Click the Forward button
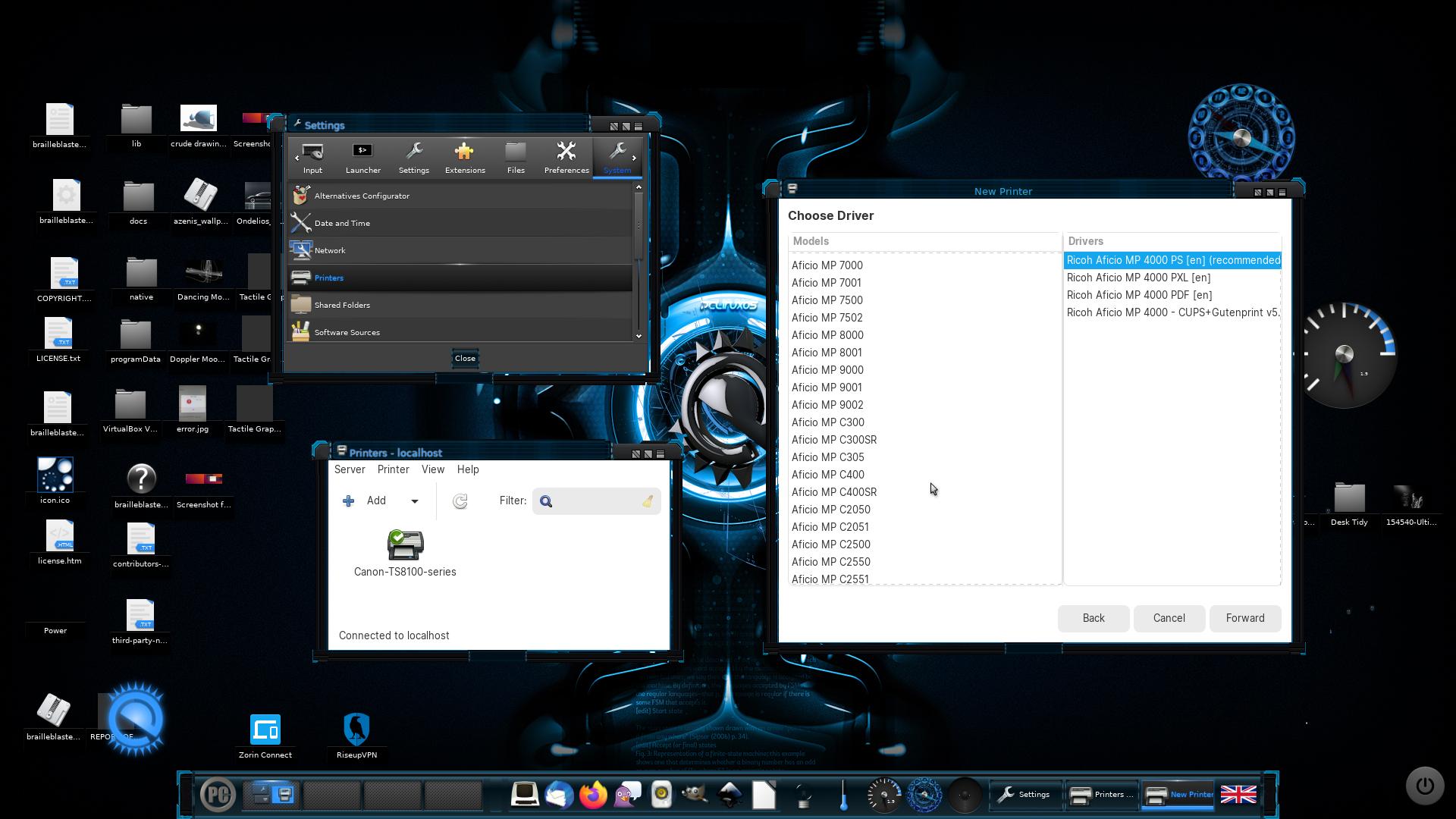 [1244, 618]
